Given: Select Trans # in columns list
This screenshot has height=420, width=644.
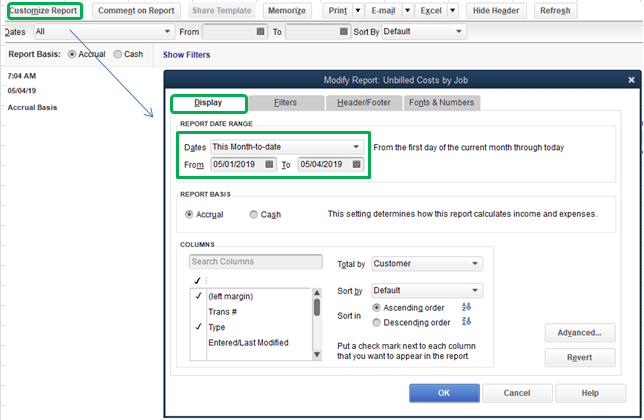Looking at the screenshot, I should click(222, 312).
